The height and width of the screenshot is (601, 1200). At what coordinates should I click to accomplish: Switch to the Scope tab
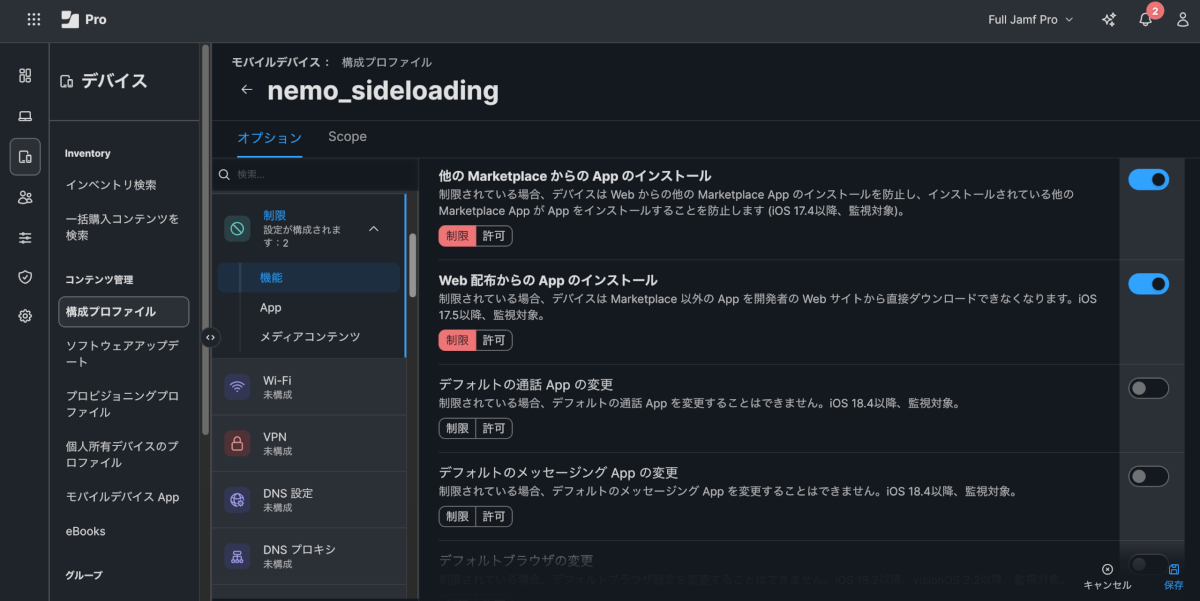(347, 137)
